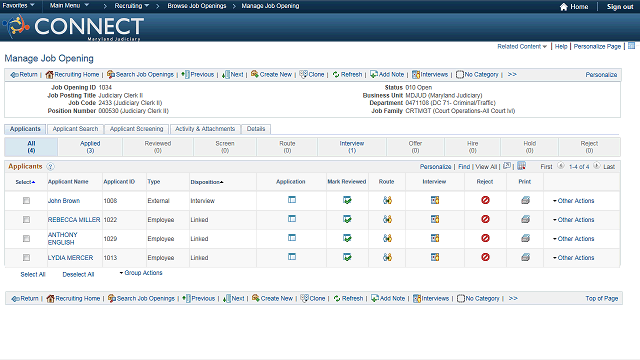Expand Related Content menu

pos(522,47)
